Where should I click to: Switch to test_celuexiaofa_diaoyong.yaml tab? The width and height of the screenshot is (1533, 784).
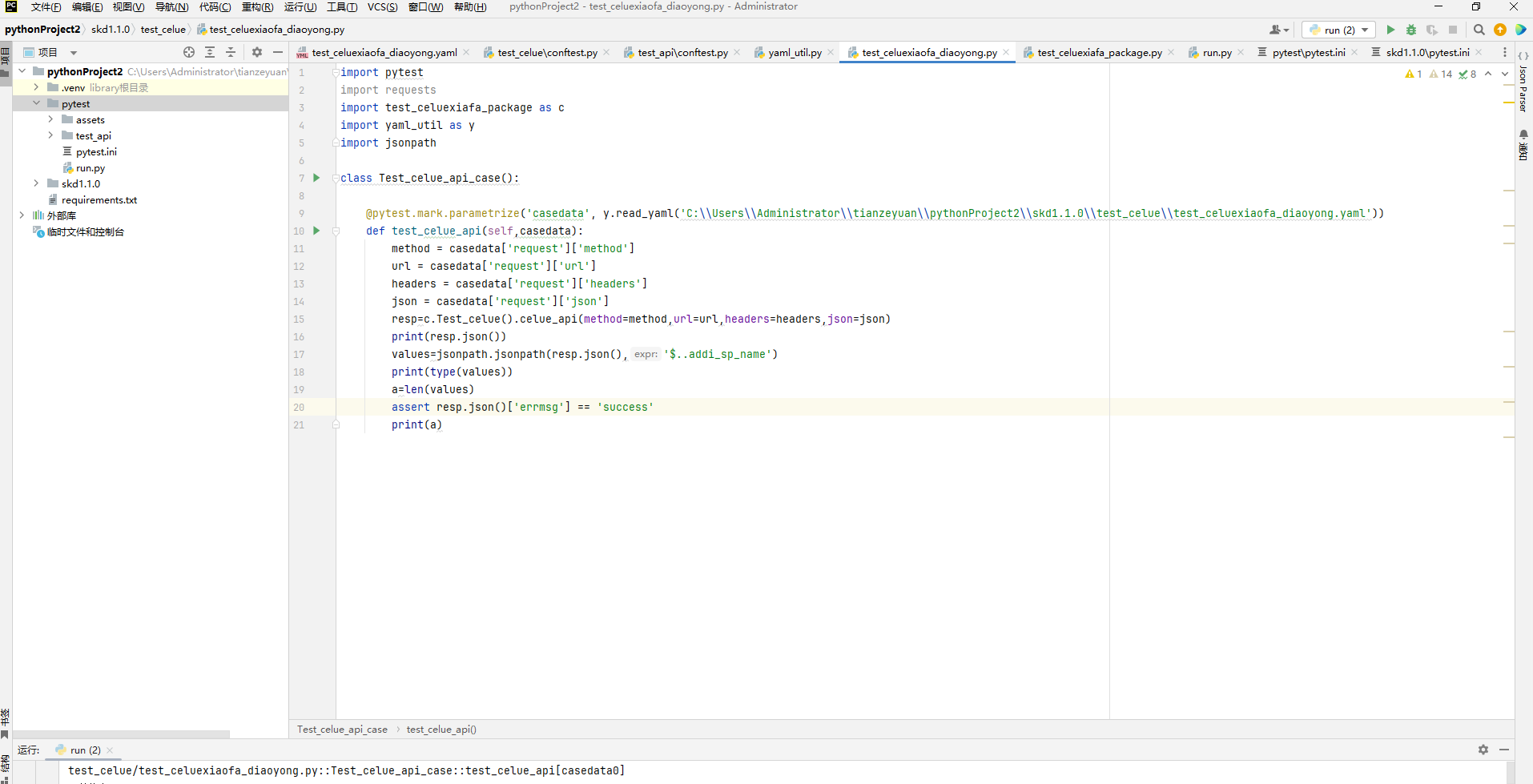[384, 52]
